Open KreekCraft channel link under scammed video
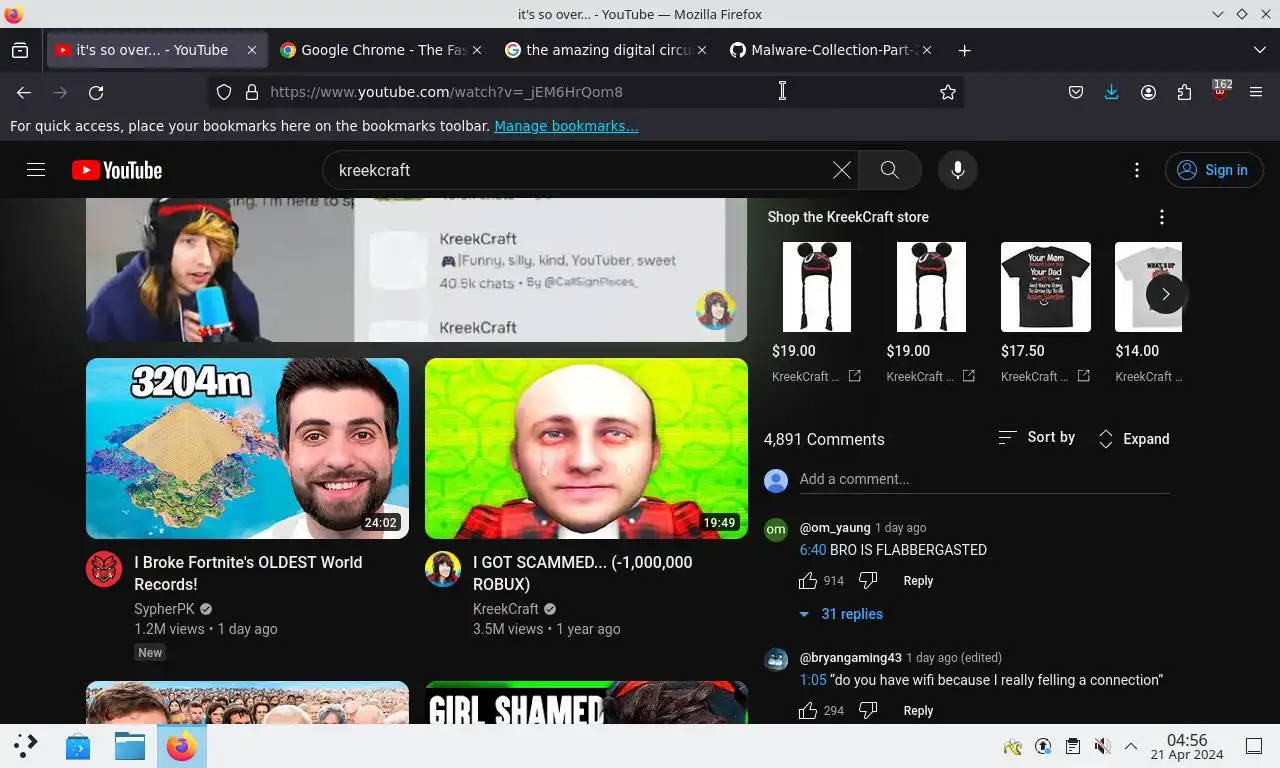The width and height of the screenshot is (1280, 768). [506, 609]
